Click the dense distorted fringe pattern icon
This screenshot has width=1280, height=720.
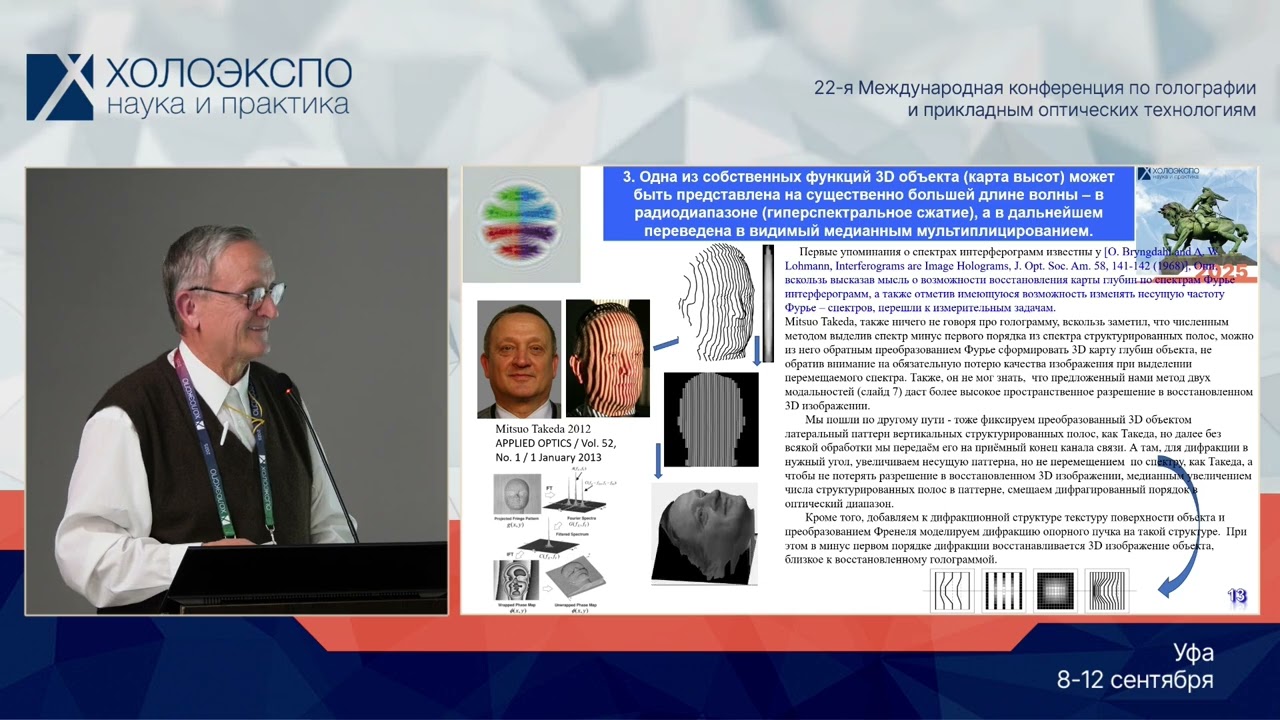coord(1107,590)
